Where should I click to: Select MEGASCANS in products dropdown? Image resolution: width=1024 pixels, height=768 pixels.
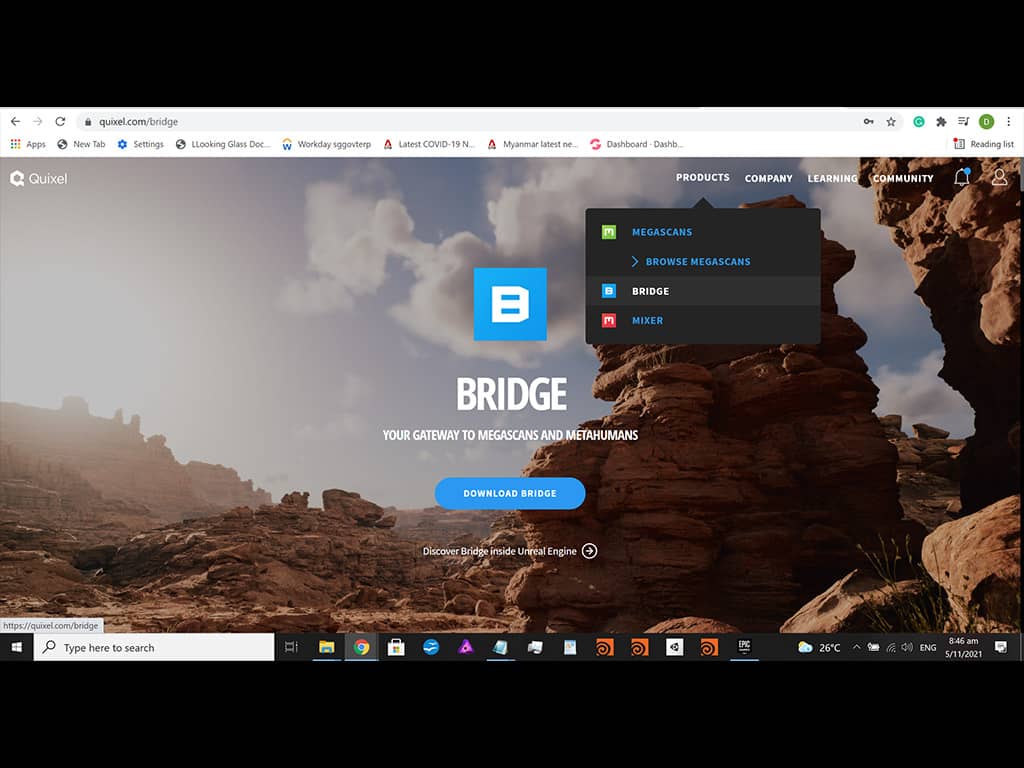662,232
